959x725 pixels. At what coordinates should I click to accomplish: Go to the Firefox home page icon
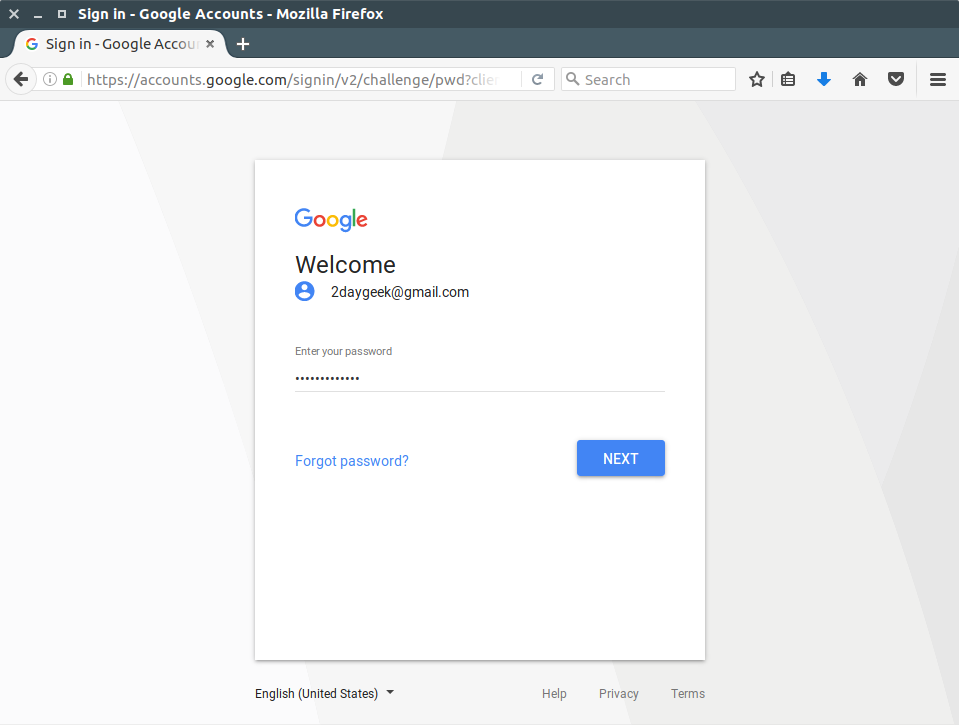click(x=859, y=79)
